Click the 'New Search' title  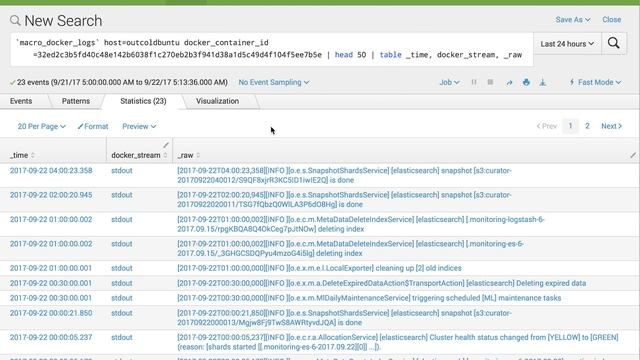pos(63,21)
